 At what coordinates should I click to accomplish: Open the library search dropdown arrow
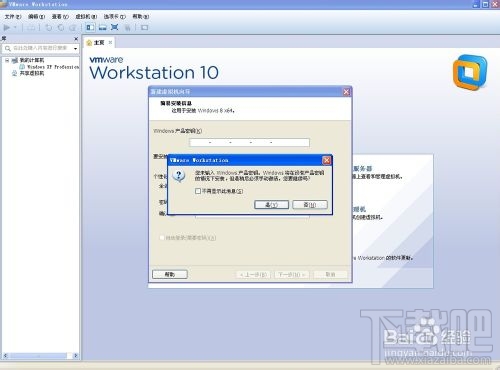point(76,49)
